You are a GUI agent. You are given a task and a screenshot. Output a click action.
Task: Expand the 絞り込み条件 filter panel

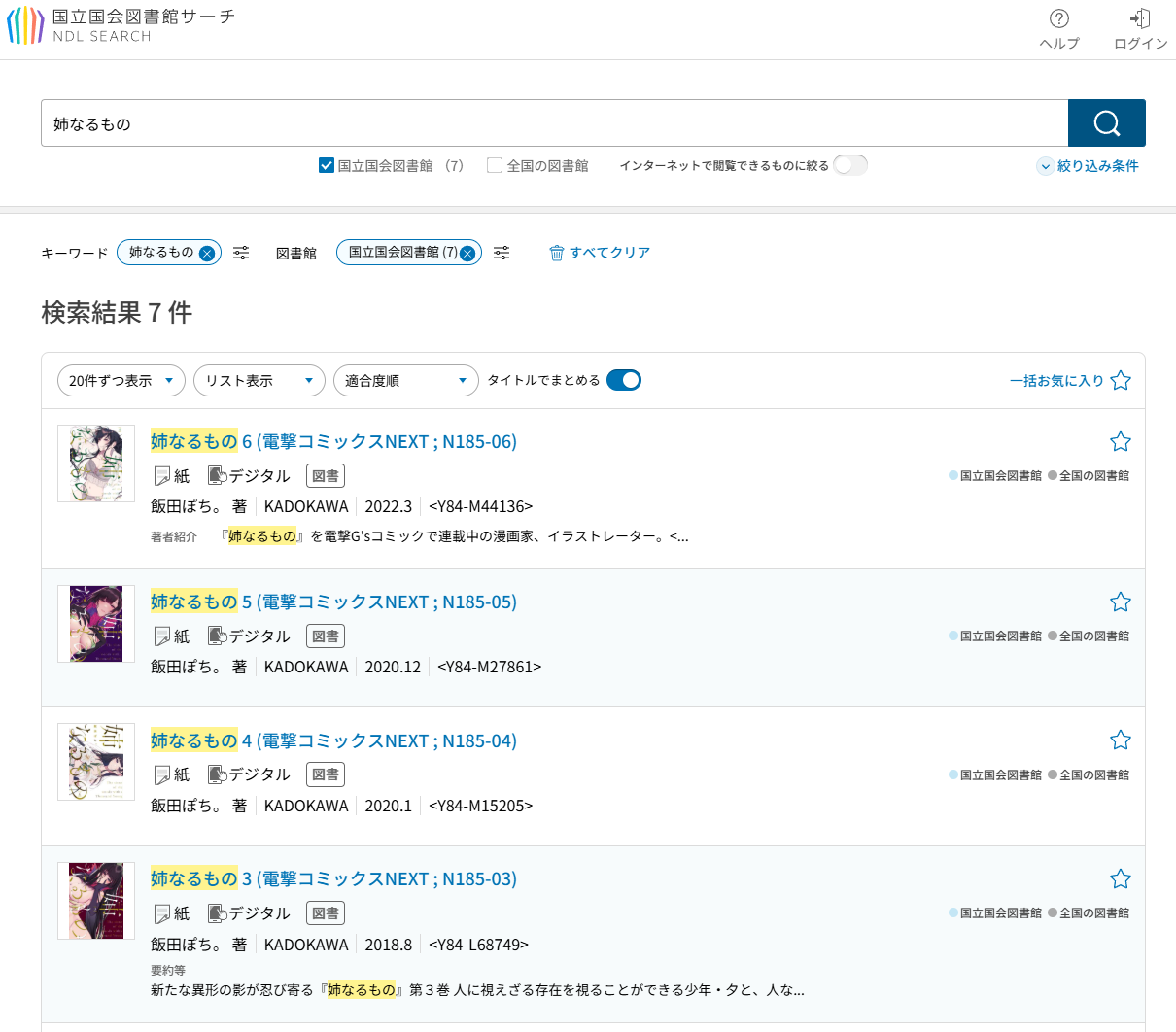click(1088, 166)
